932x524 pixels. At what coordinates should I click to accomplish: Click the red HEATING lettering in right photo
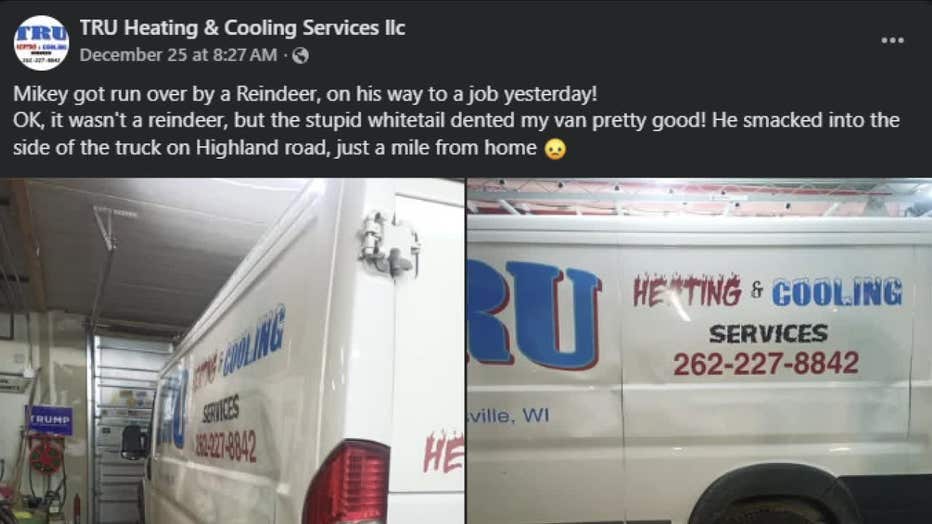[x=687, y=291]
